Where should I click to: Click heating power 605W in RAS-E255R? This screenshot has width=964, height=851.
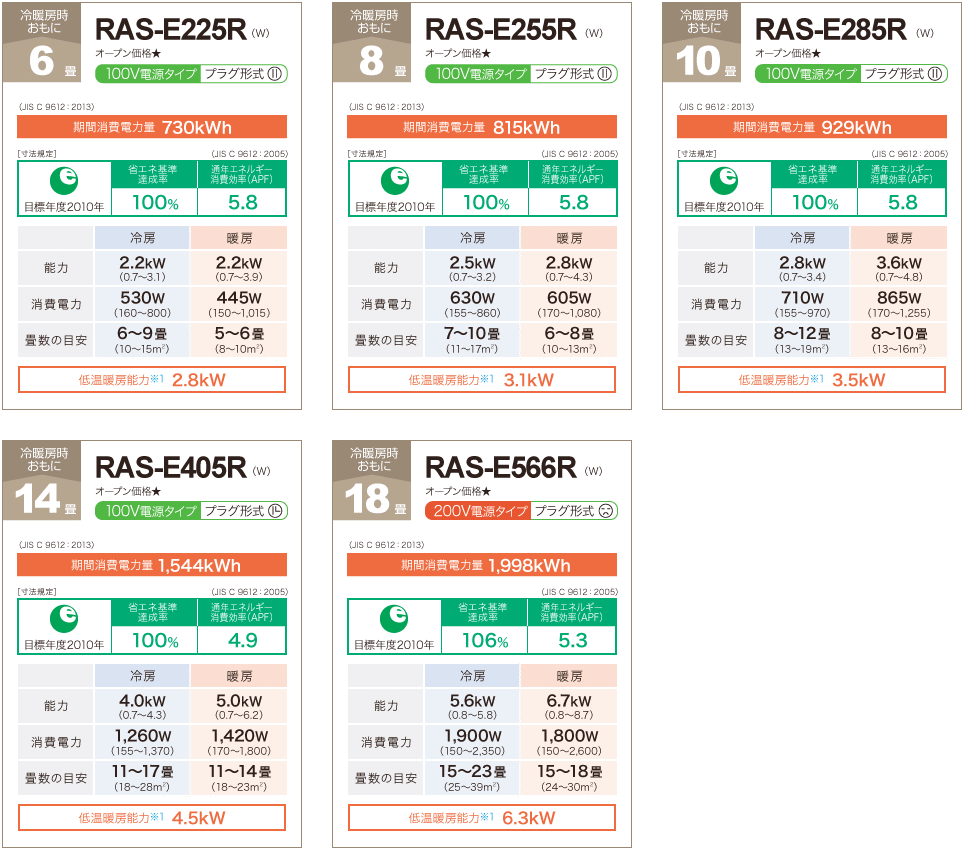click(x=569, y=298)
